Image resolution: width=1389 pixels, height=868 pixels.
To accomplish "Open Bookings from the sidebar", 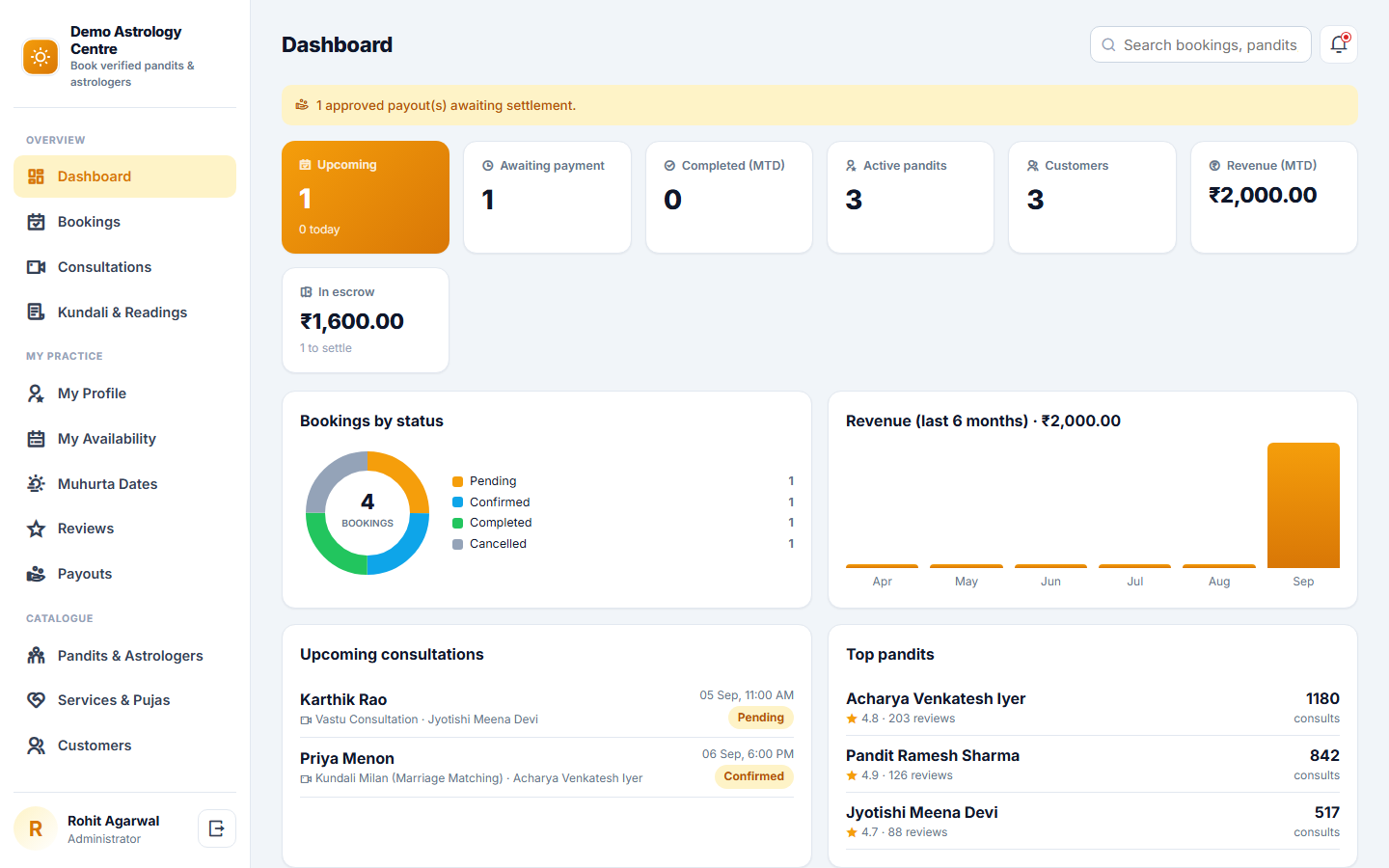I will [x=124, y=222].
